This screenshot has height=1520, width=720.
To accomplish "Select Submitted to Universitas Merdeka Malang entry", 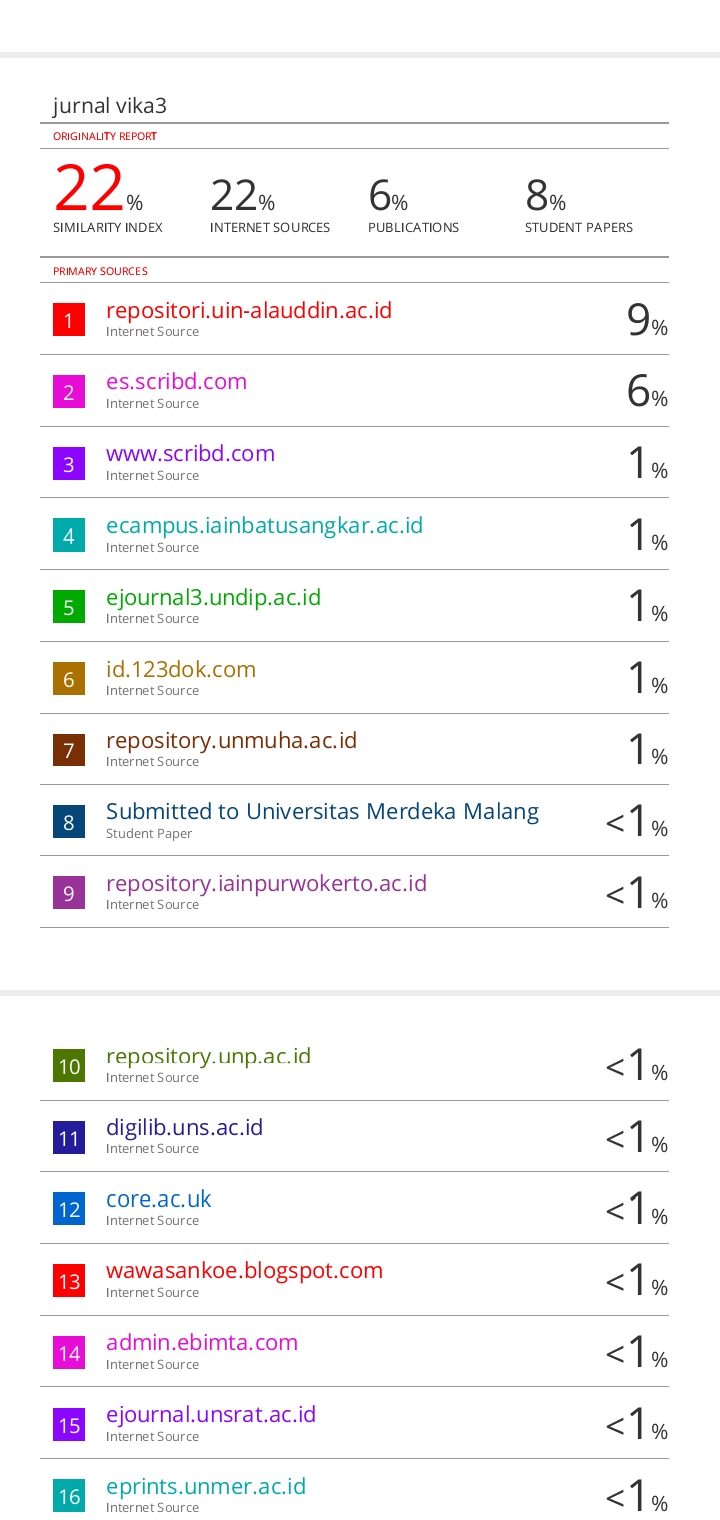I will tap(322, 811).
